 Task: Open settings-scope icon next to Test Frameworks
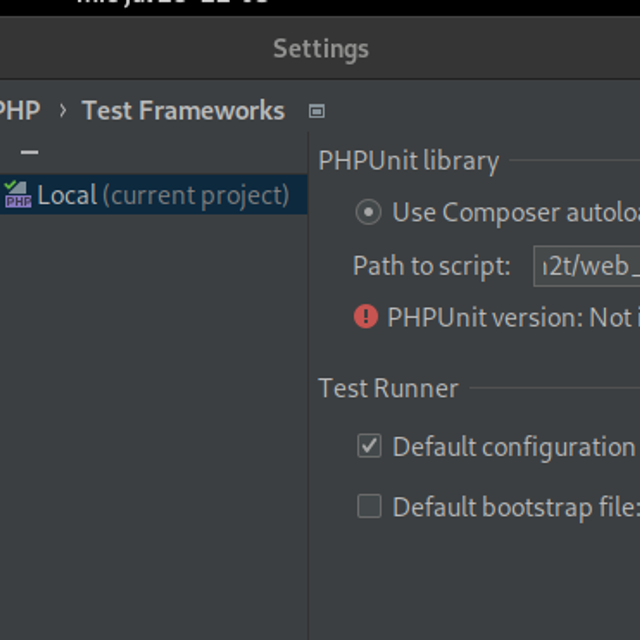(x=317, y=111)
